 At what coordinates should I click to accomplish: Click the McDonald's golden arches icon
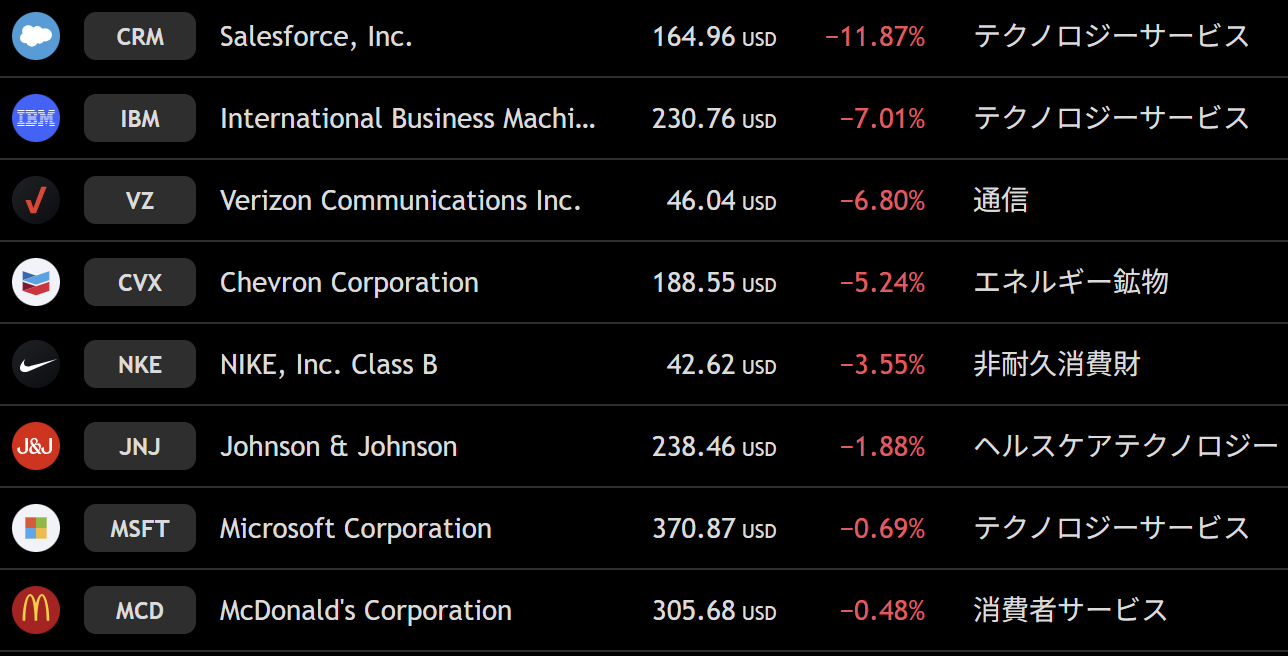click(36, 611)
